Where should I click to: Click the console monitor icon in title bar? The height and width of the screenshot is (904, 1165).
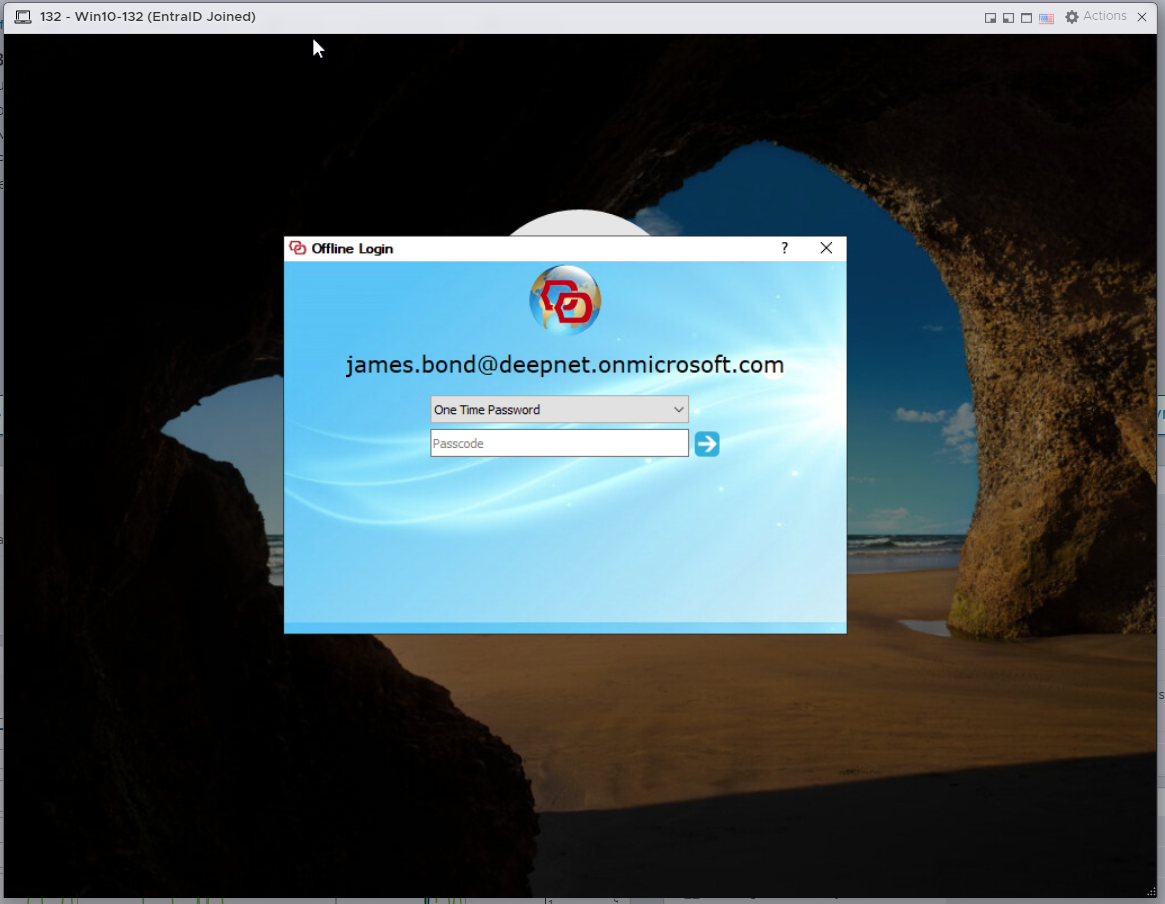click(23, 17)
